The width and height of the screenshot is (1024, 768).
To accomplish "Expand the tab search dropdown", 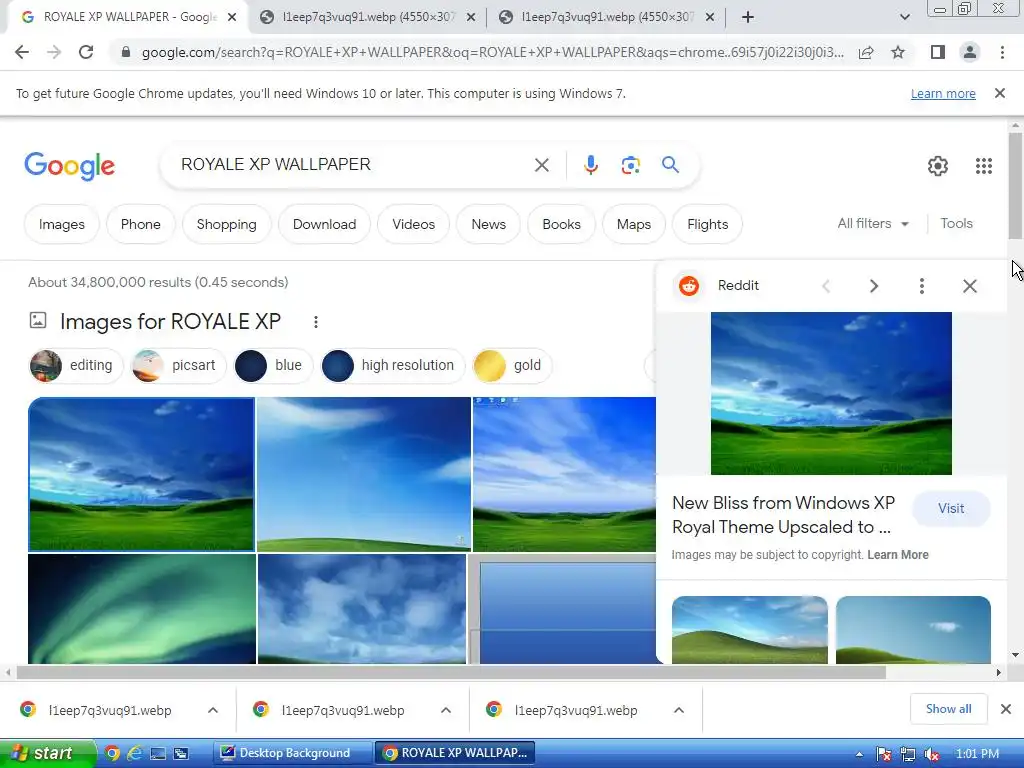I will click(904, 17).
